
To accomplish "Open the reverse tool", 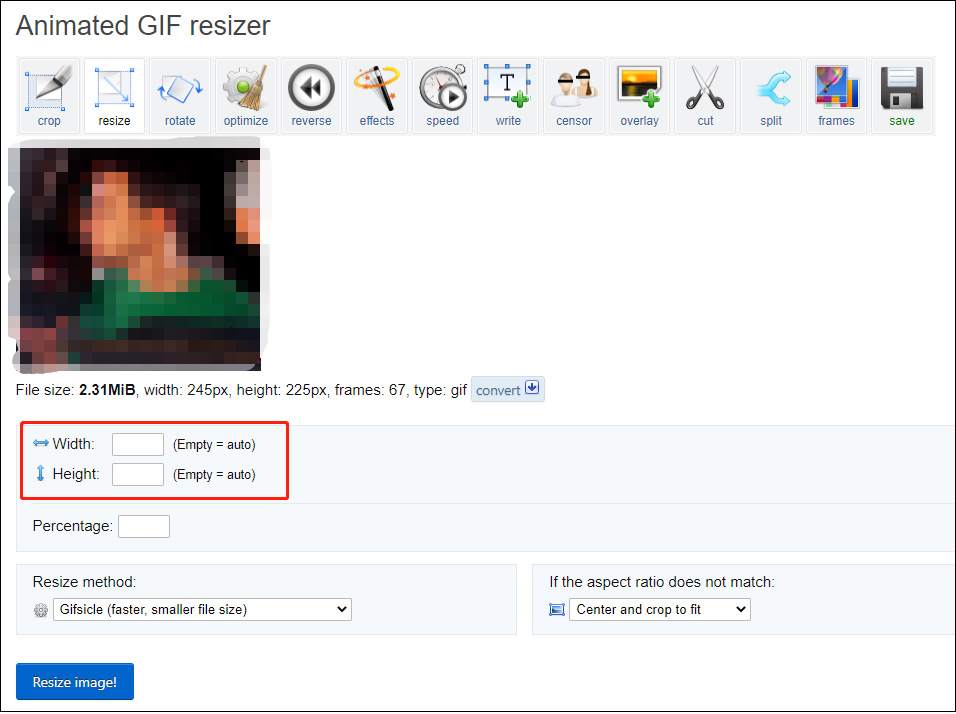I will pos(311,95).
